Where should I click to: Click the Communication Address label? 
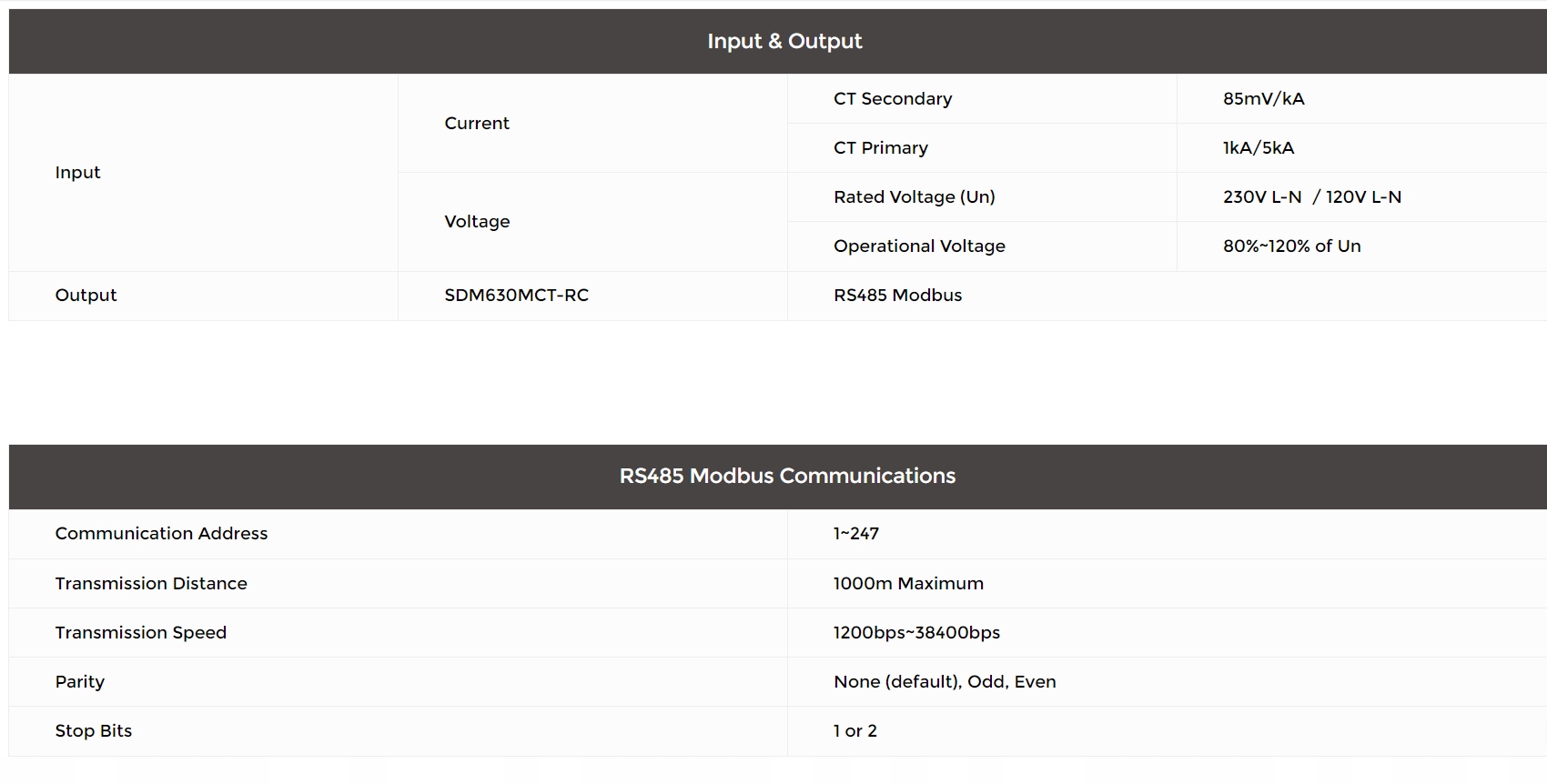click(x=161, y=533)
